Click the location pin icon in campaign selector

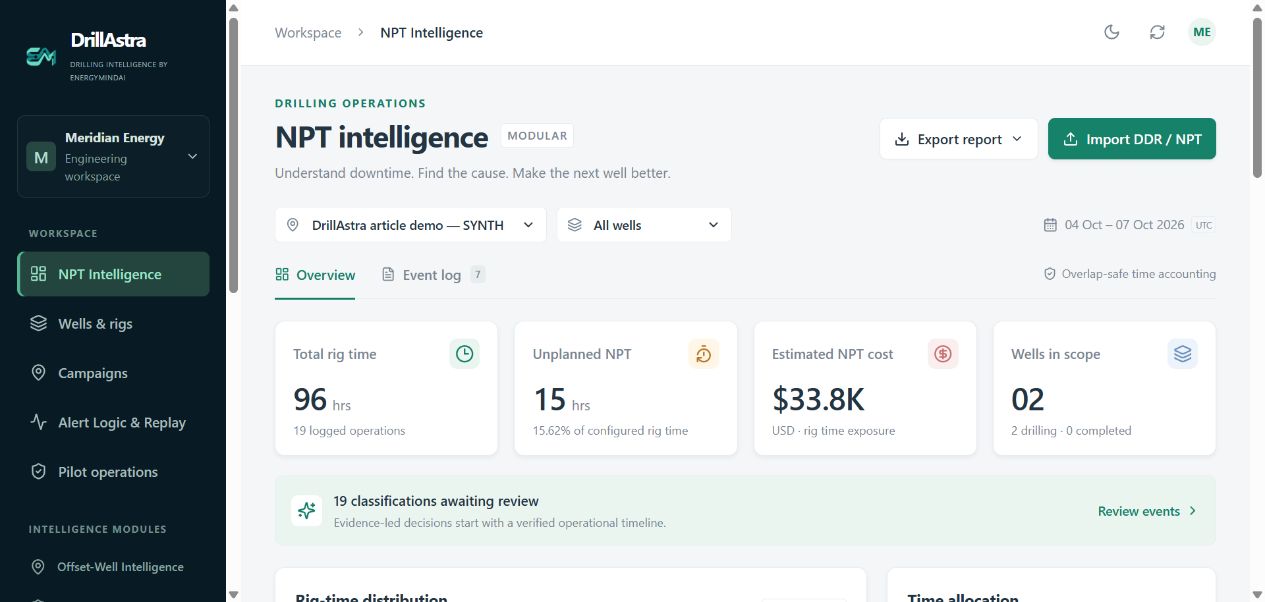coord(293,225)
